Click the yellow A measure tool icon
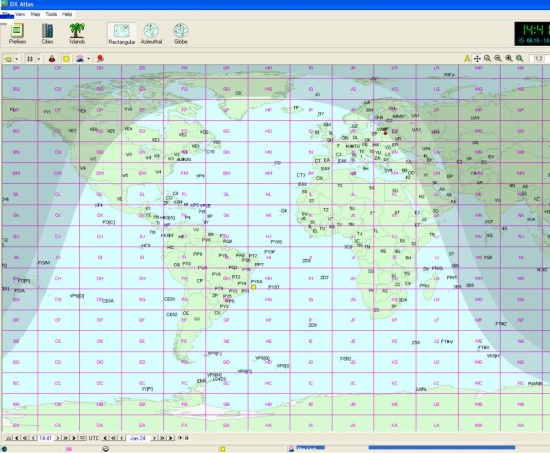The image size is (550, 453). click(x=467, y=59)
